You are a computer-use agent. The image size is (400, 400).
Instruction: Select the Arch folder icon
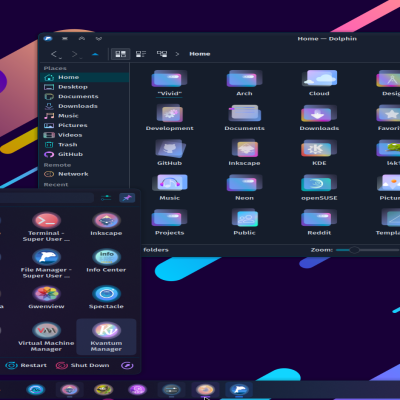[x=244, y=79]
